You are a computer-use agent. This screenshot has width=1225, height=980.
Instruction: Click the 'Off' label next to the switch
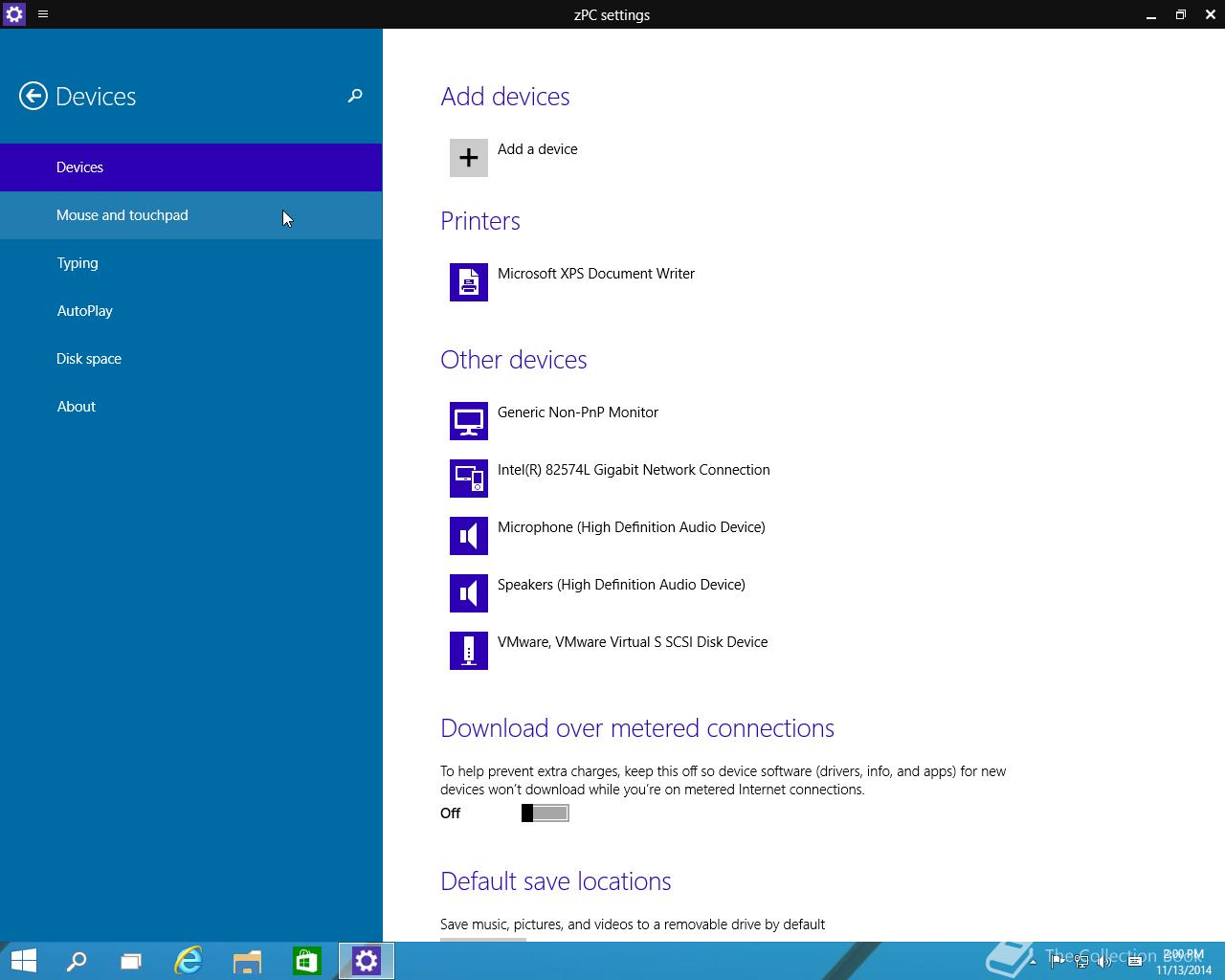450,813
